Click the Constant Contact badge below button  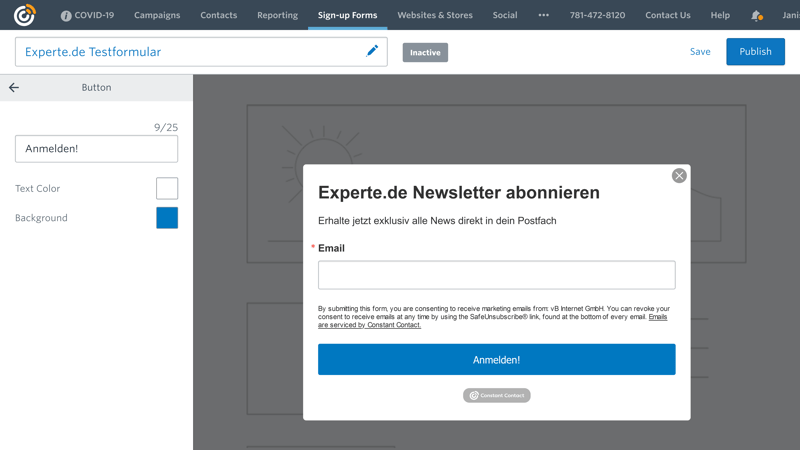496,395
